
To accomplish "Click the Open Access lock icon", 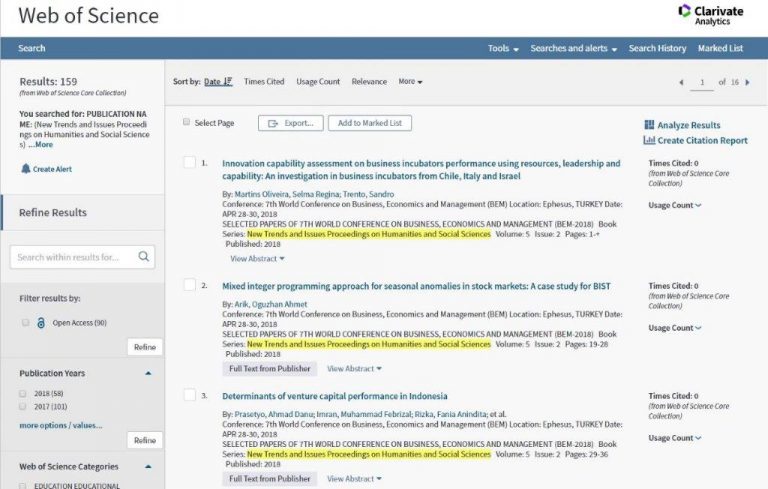I will [x=41, y=323].
